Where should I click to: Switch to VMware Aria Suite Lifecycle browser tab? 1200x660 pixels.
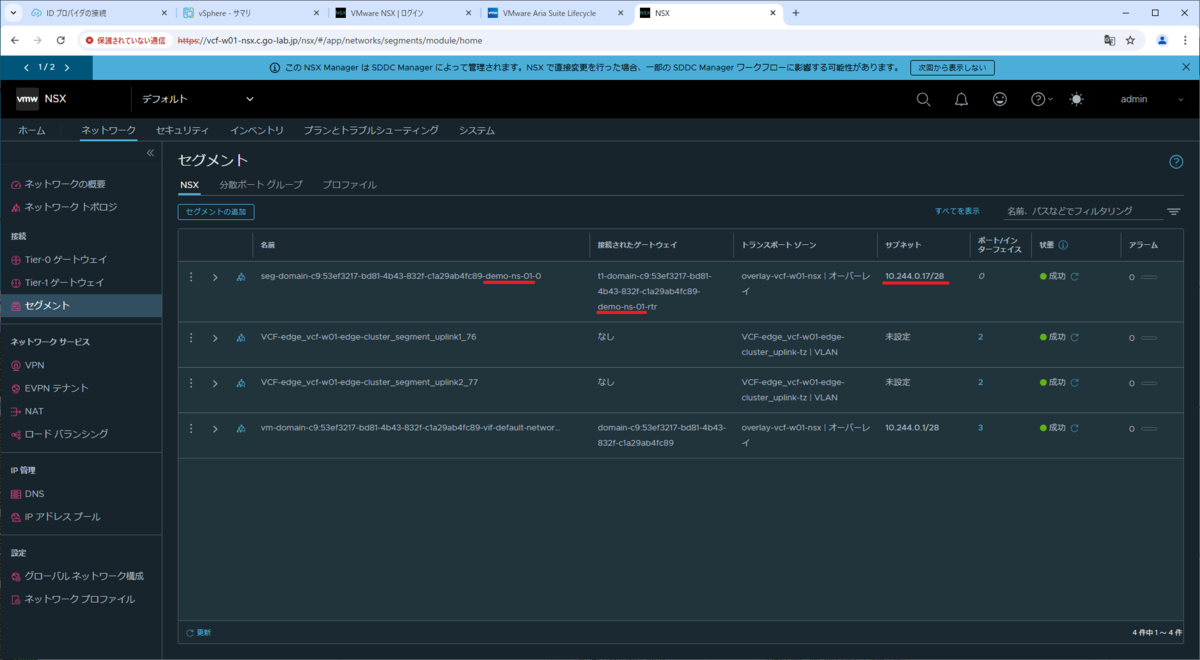(553, 13)
